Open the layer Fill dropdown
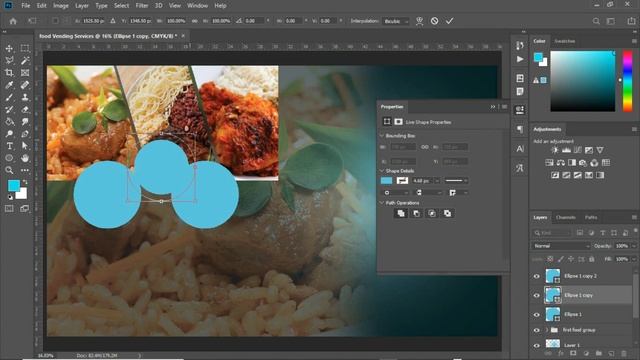Screen dimensions: 640x360 634,259
